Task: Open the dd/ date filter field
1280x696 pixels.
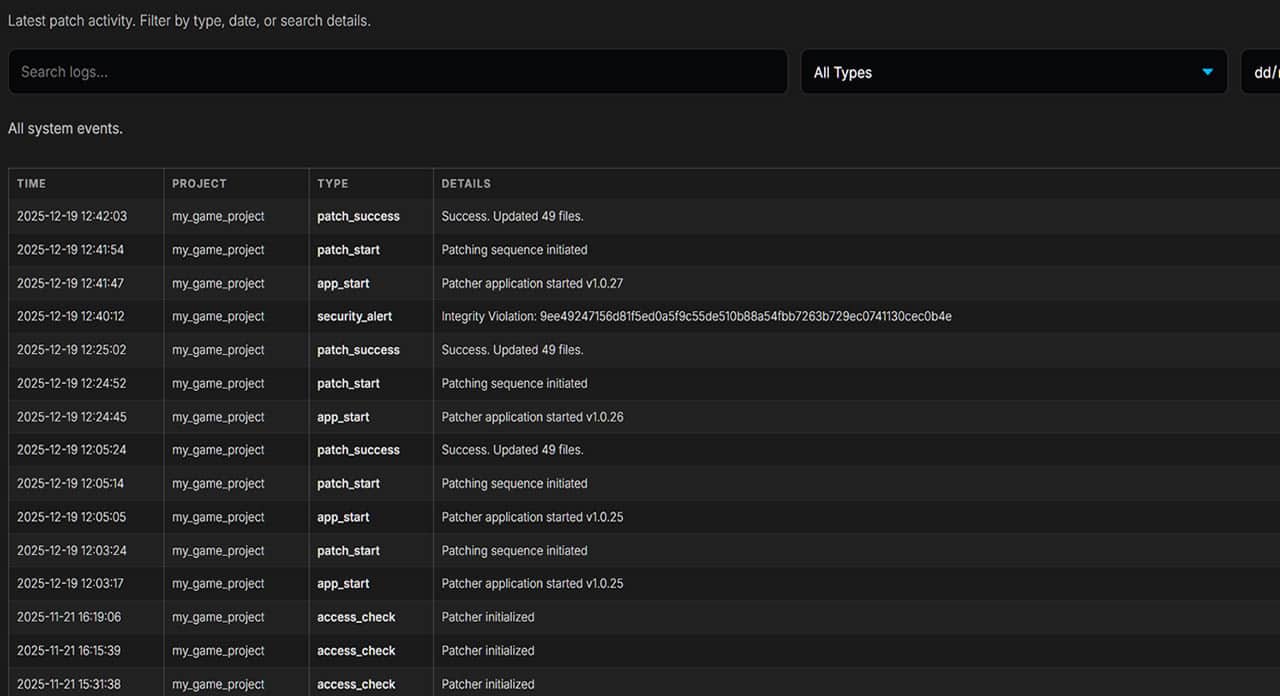Action: tap(1260, 72)
